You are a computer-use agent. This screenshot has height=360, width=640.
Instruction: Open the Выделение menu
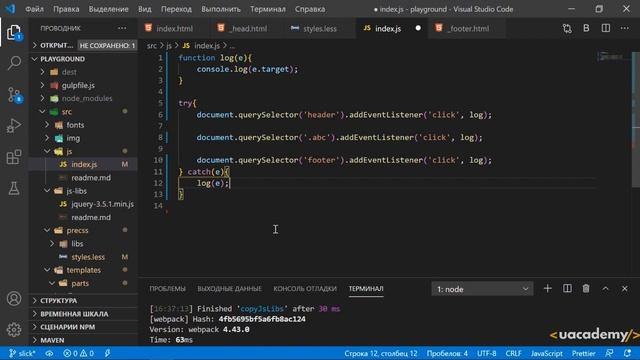[x=108, y=9]
